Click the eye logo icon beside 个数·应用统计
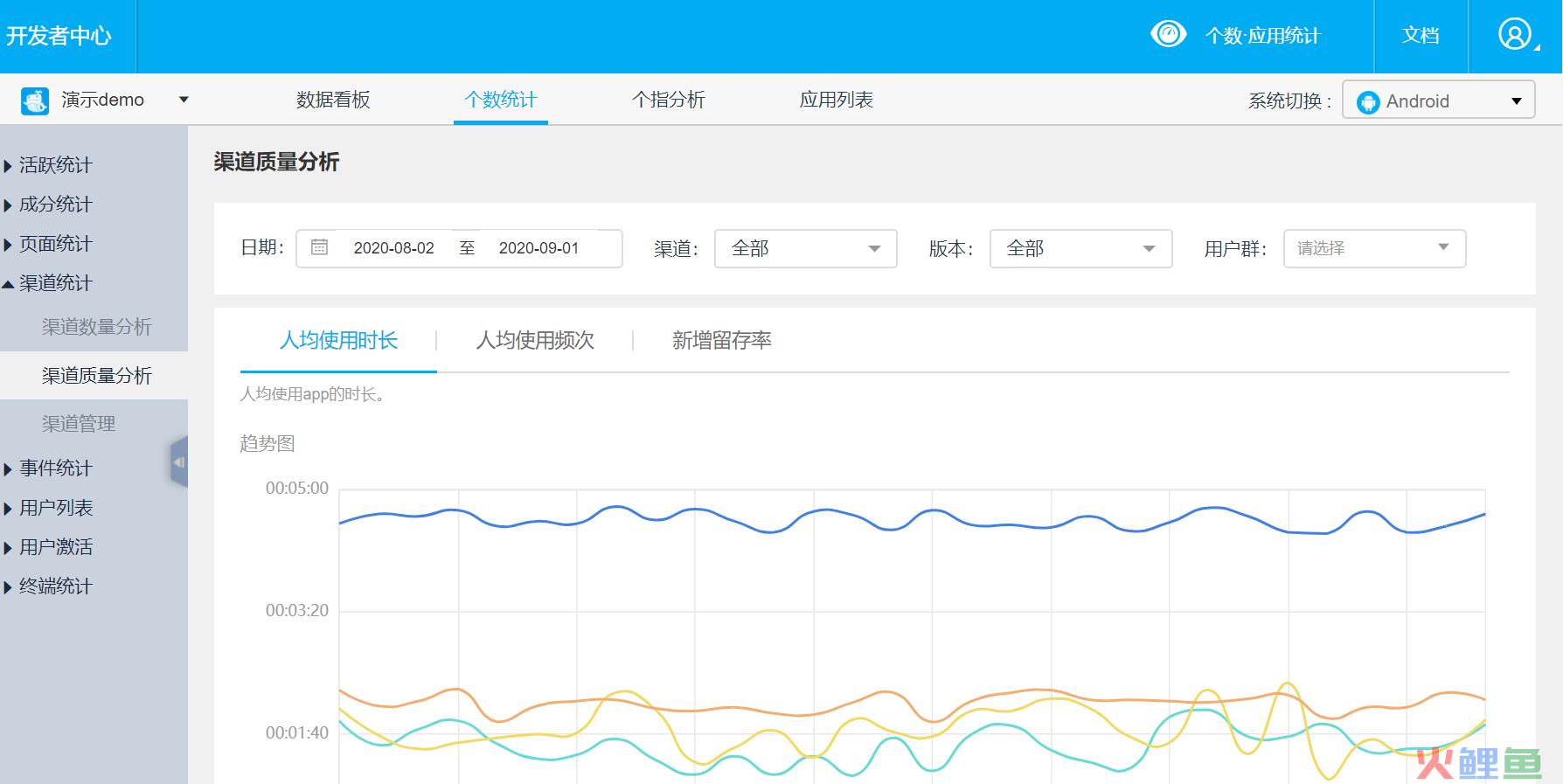Viewport: 1563px width, 784px height. (x=1168, y=34)
